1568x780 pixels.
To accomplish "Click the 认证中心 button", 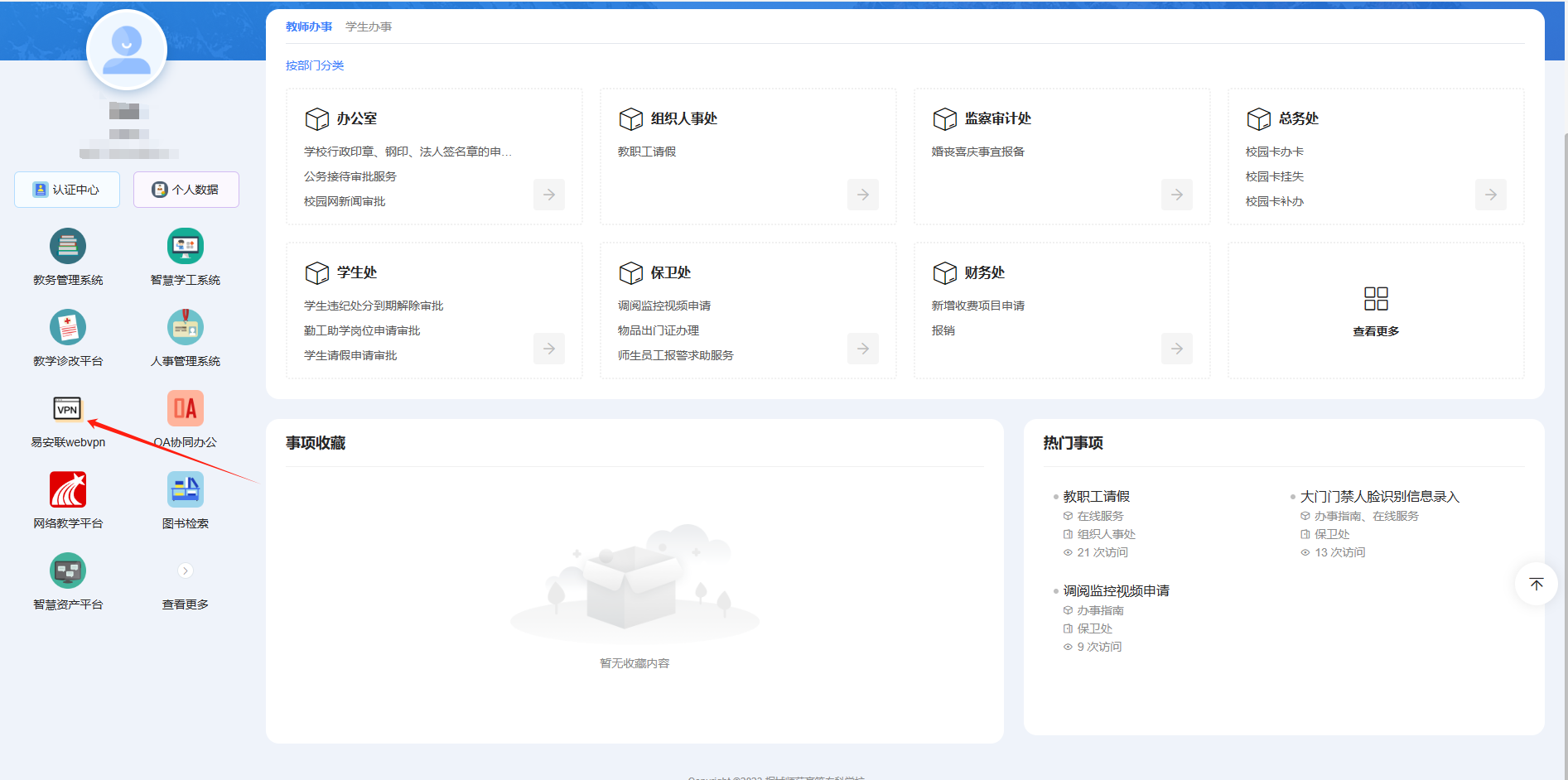I will [67, 190].
